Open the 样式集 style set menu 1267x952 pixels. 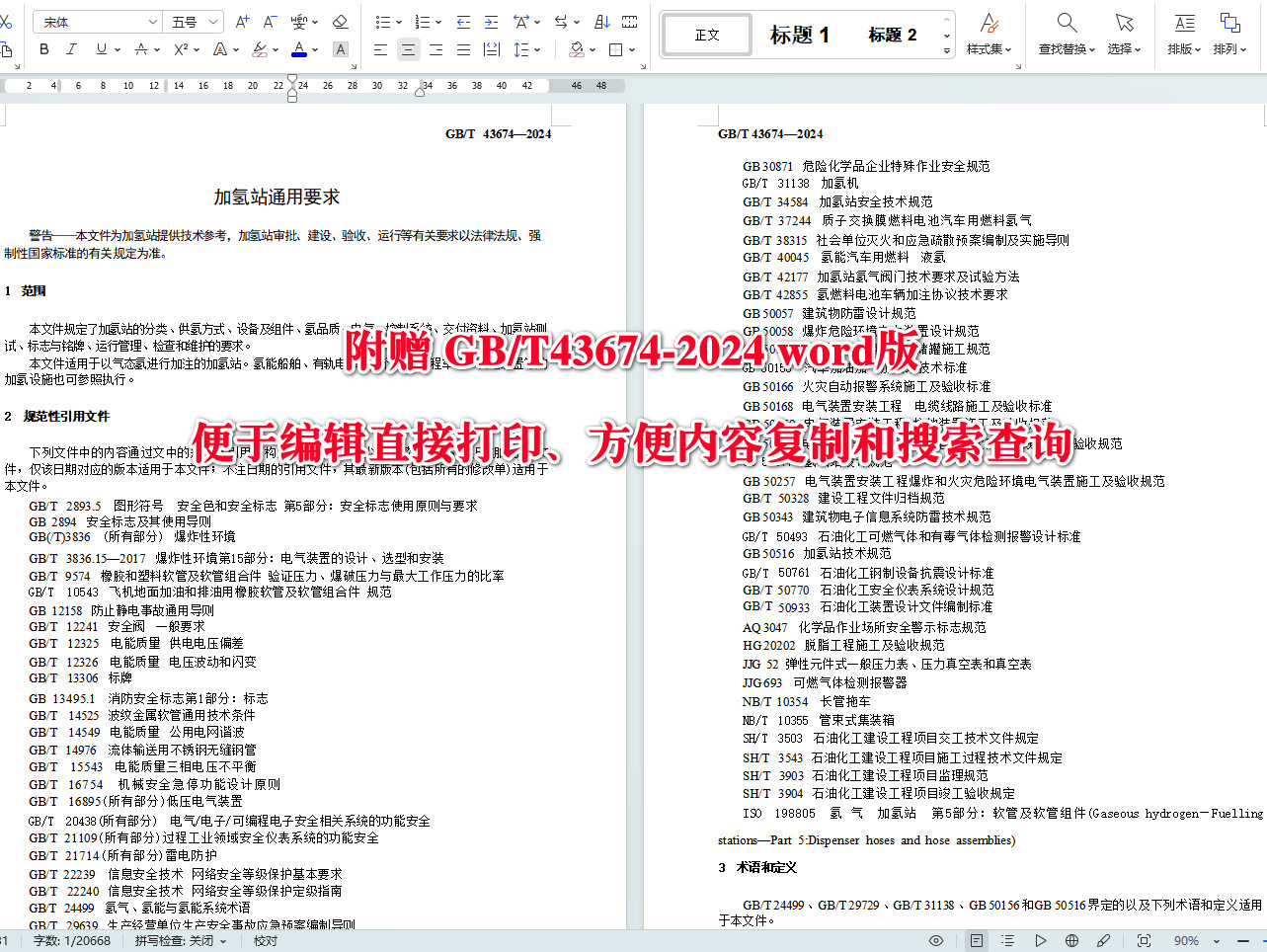coord(989,35)
